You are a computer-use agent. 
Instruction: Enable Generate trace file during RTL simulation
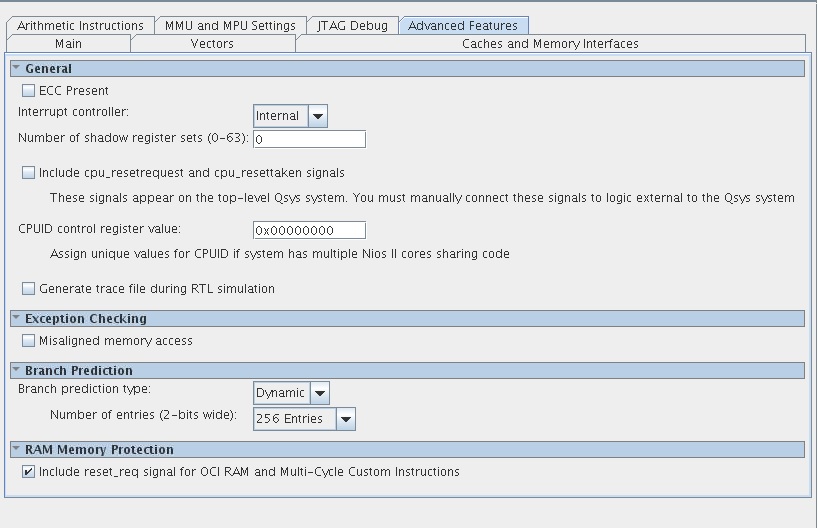[x=29, y=289]
